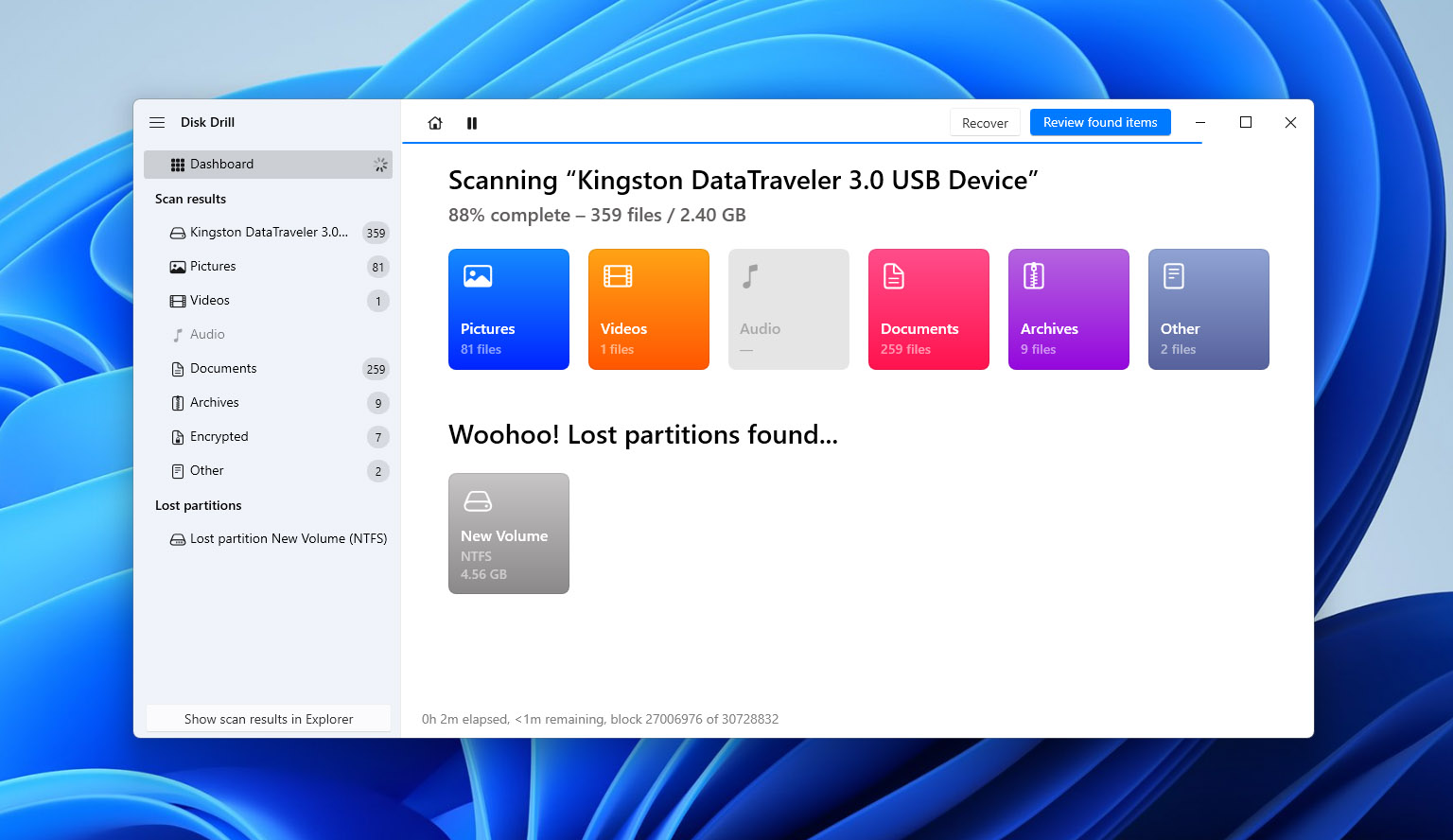Viewport: 1453px width, 840px height.
Task: Maximize the Disk Drill window
Action: tap(1246, 123)
